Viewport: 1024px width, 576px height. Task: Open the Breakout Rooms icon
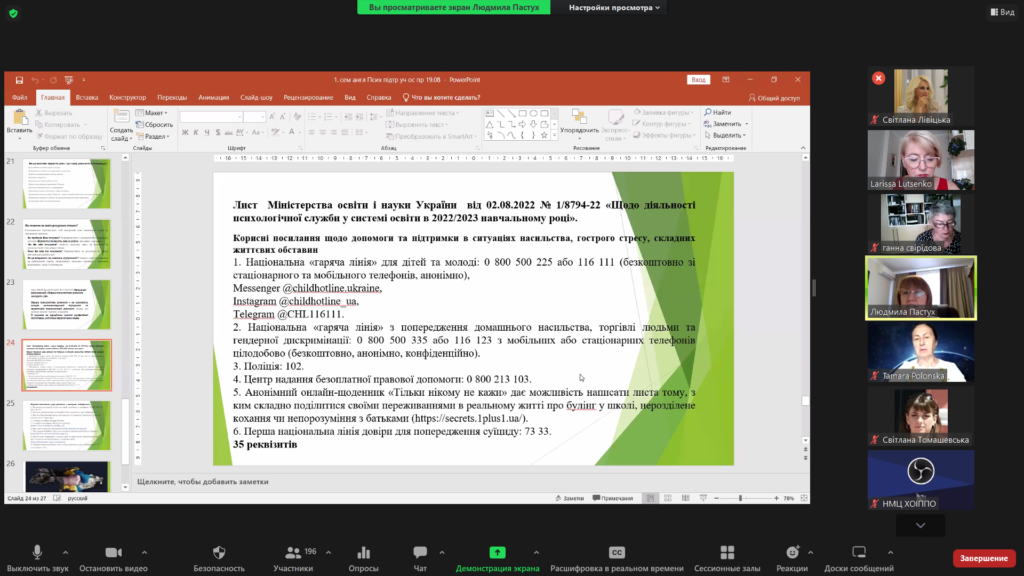727,552
